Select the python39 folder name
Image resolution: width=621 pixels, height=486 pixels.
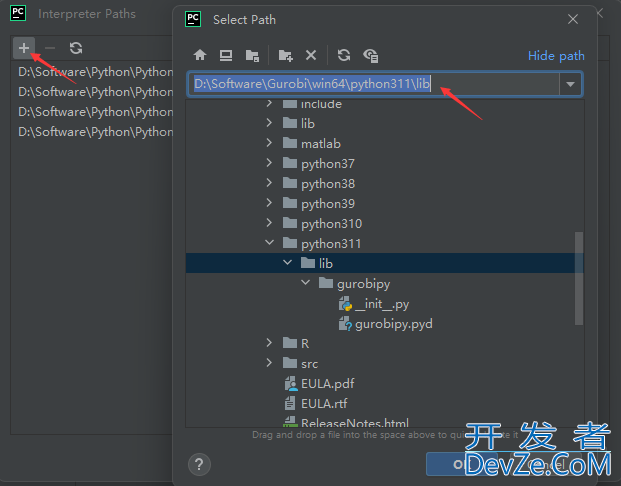(328, 204)
